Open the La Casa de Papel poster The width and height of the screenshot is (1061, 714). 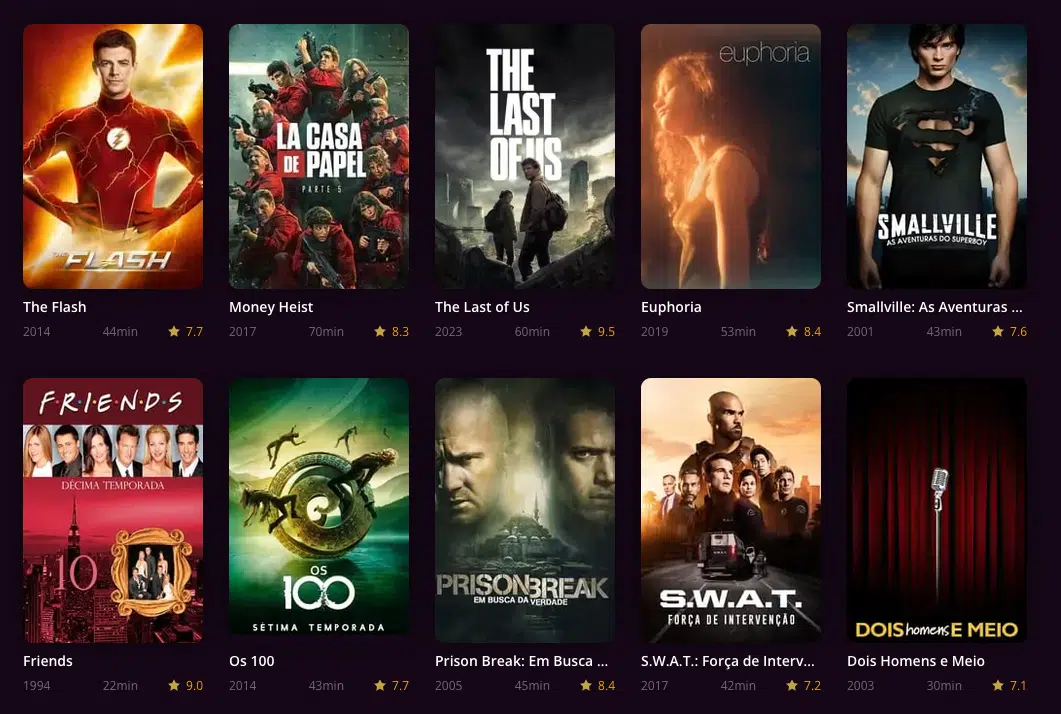click(x=319, y=156)
